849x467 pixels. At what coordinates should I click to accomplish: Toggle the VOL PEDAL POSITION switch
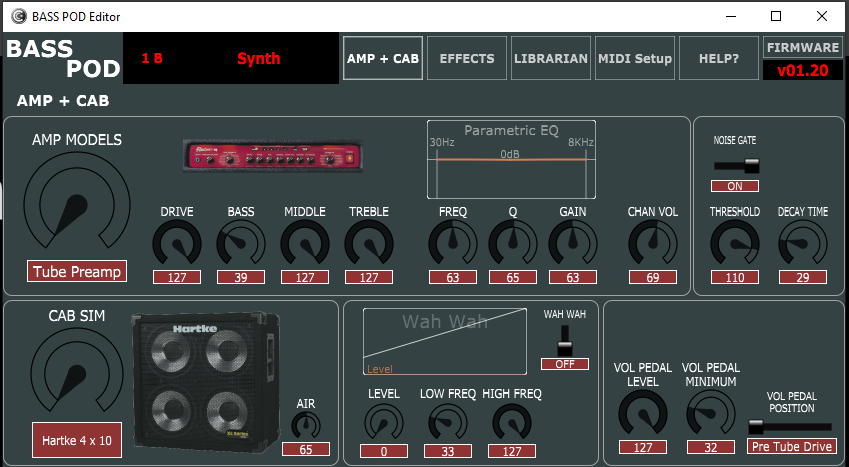tap(791, 425)
